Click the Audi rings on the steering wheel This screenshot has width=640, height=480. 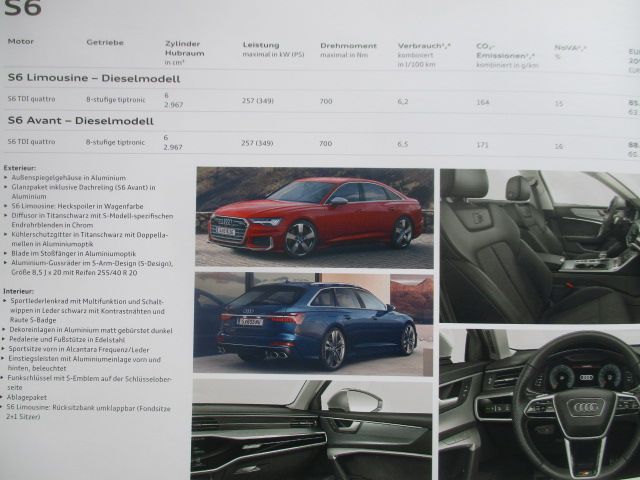point(585,408)
